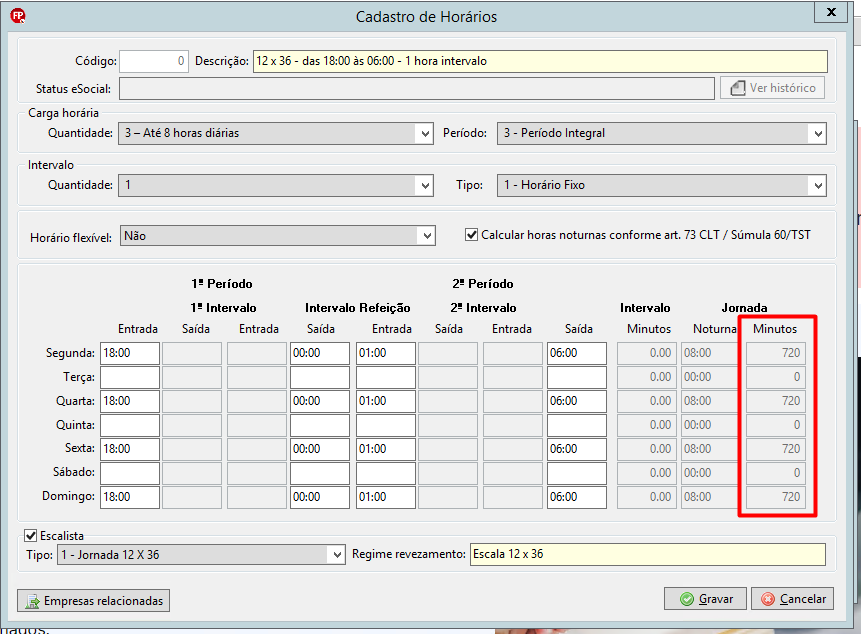The width and height of the screenshot is (861, 634).
Task: Click the Empresas relacionadas sheet icon
Action: (x=32, y=602)
